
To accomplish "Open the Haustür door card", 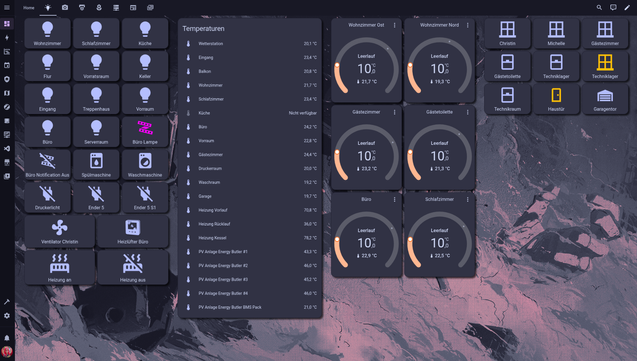I will [556, 99].
